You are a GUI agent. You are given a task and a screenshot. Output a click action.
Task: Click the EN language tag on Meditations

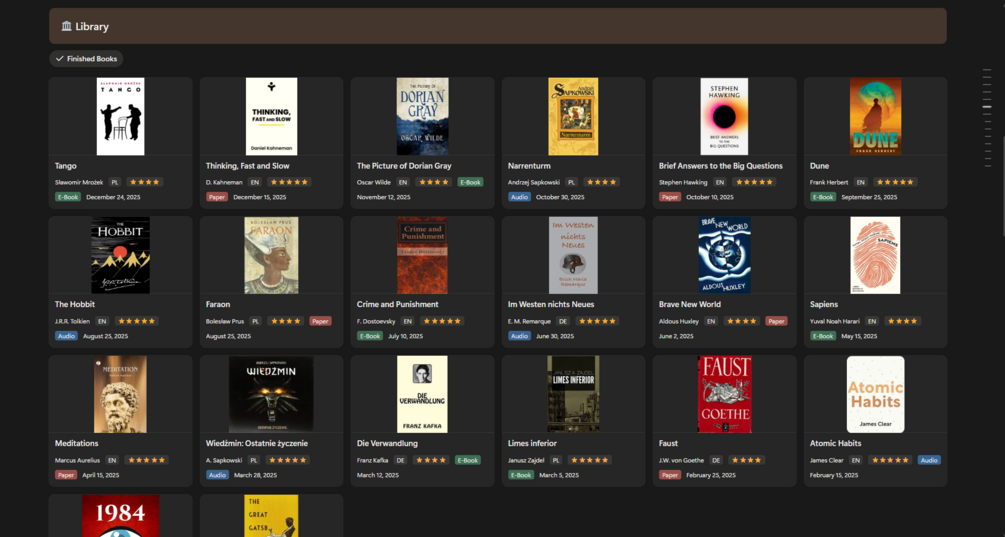pos(112,460)
